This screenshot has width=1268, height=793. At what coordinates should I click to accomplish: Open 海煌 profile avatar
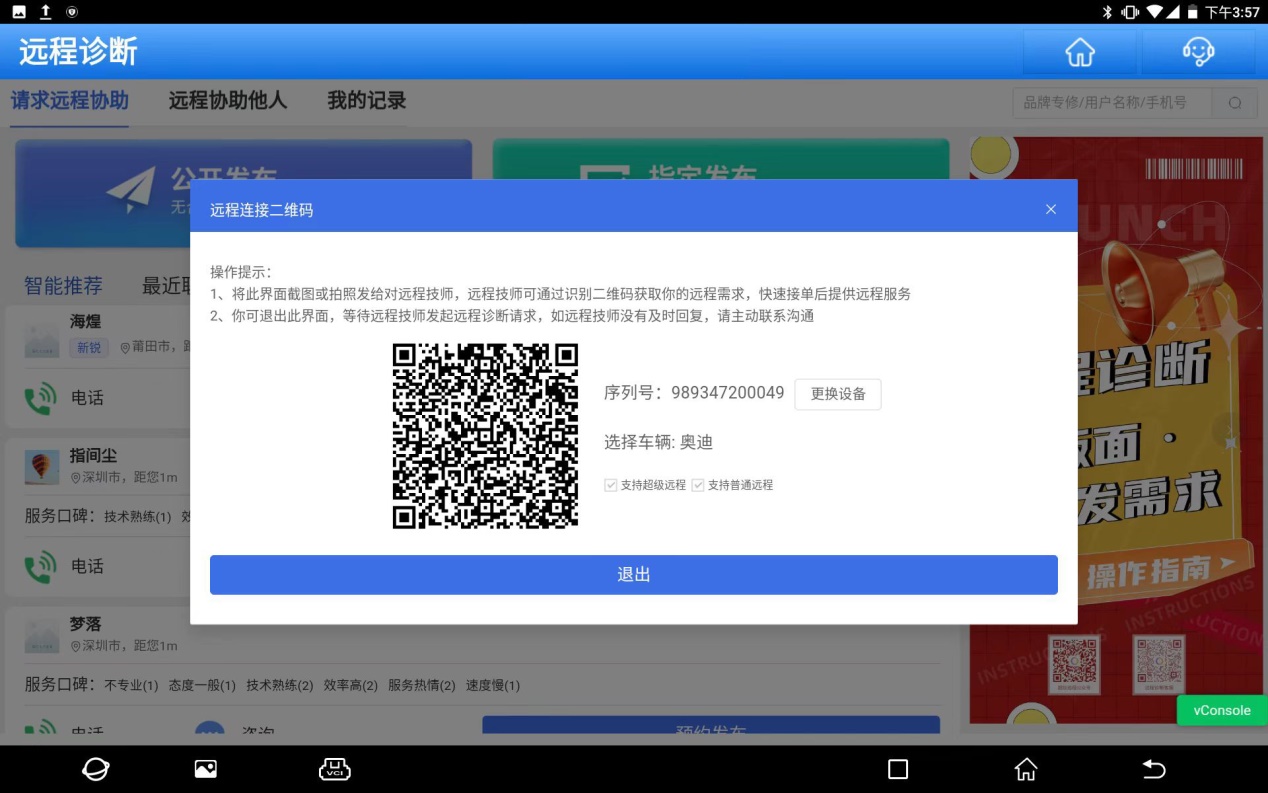click(42, 340)
